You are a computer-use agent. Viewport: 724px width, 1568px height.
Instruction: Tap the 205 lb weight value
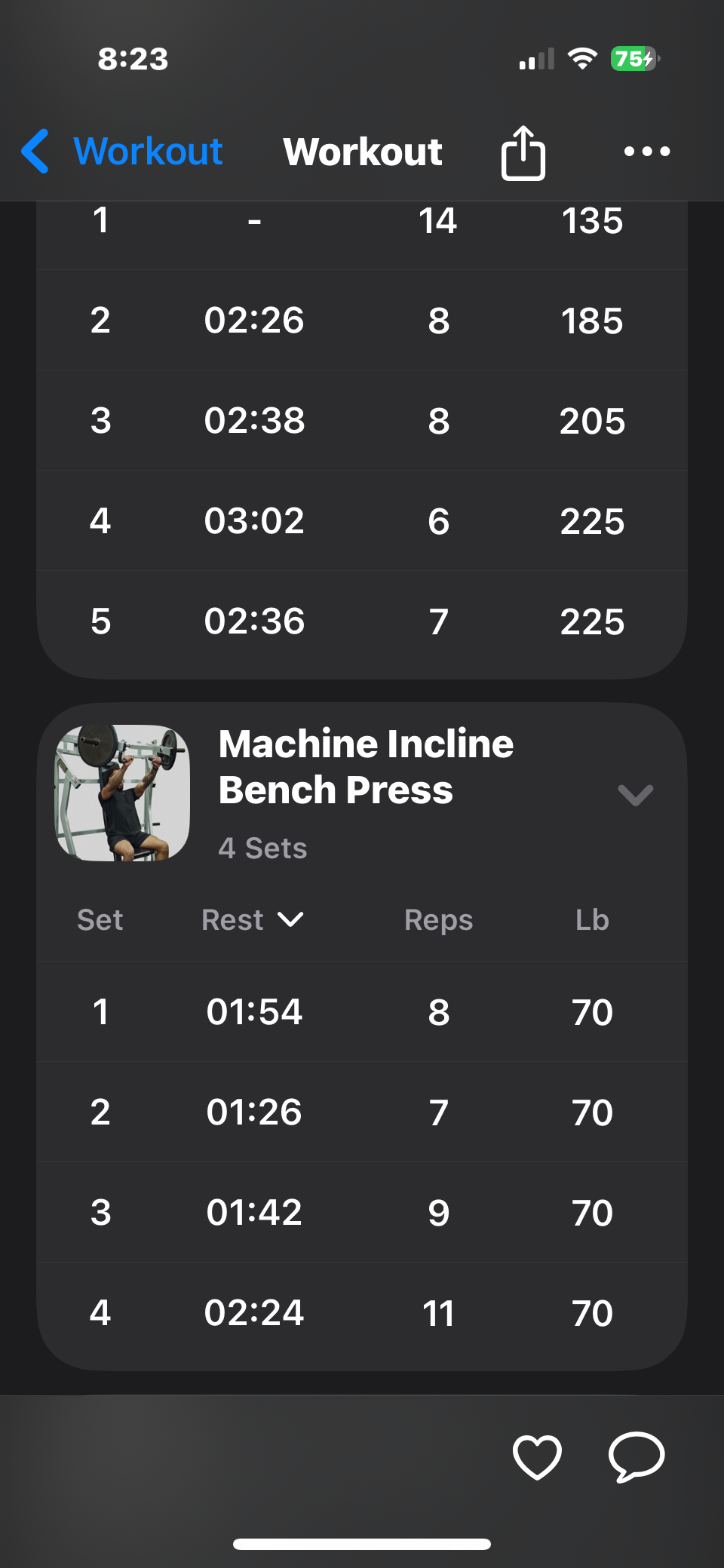click(592, 421)
